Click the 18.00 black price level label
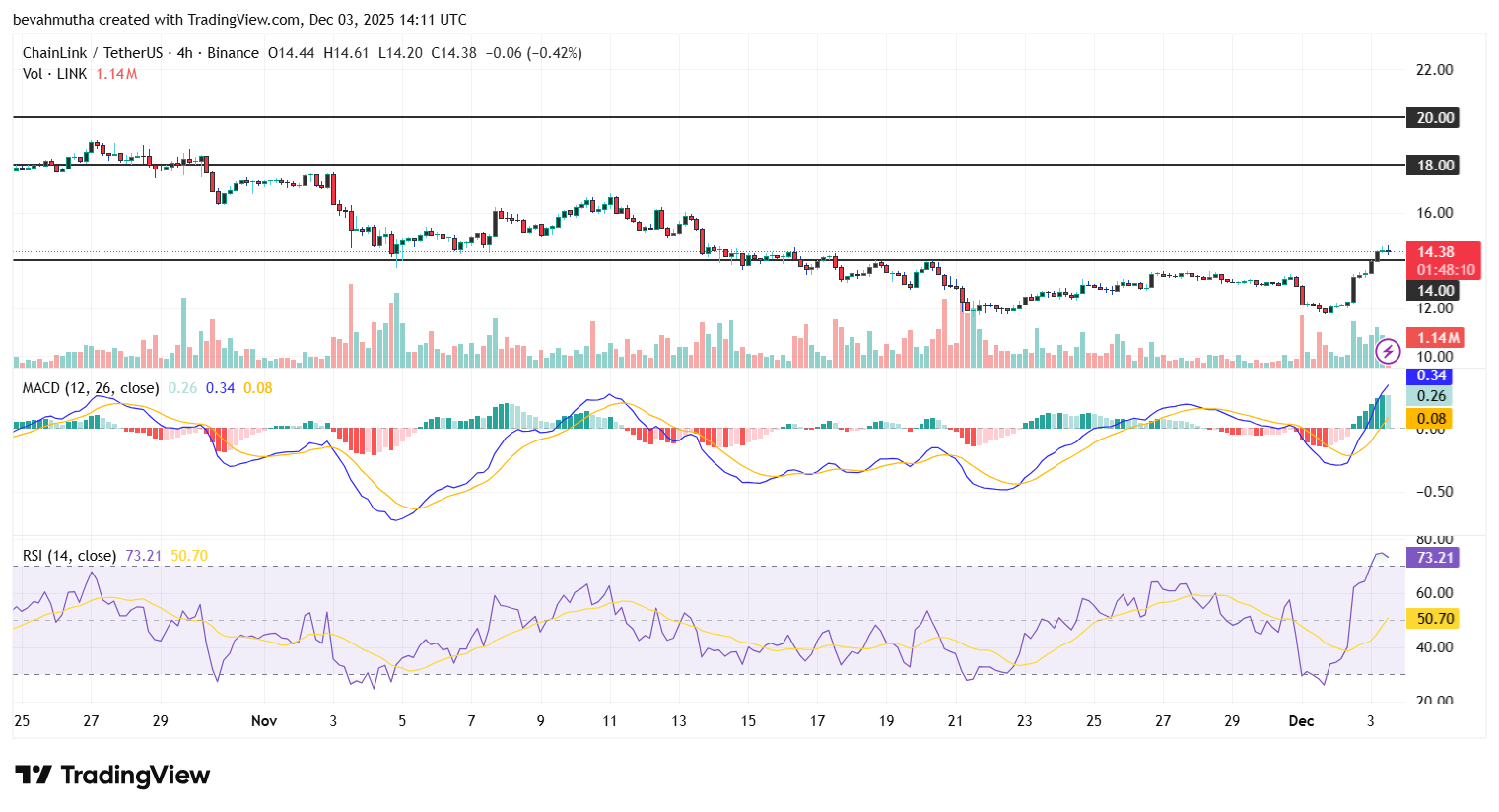Viewport: 1499px width, 812px height. [1434, 165]
